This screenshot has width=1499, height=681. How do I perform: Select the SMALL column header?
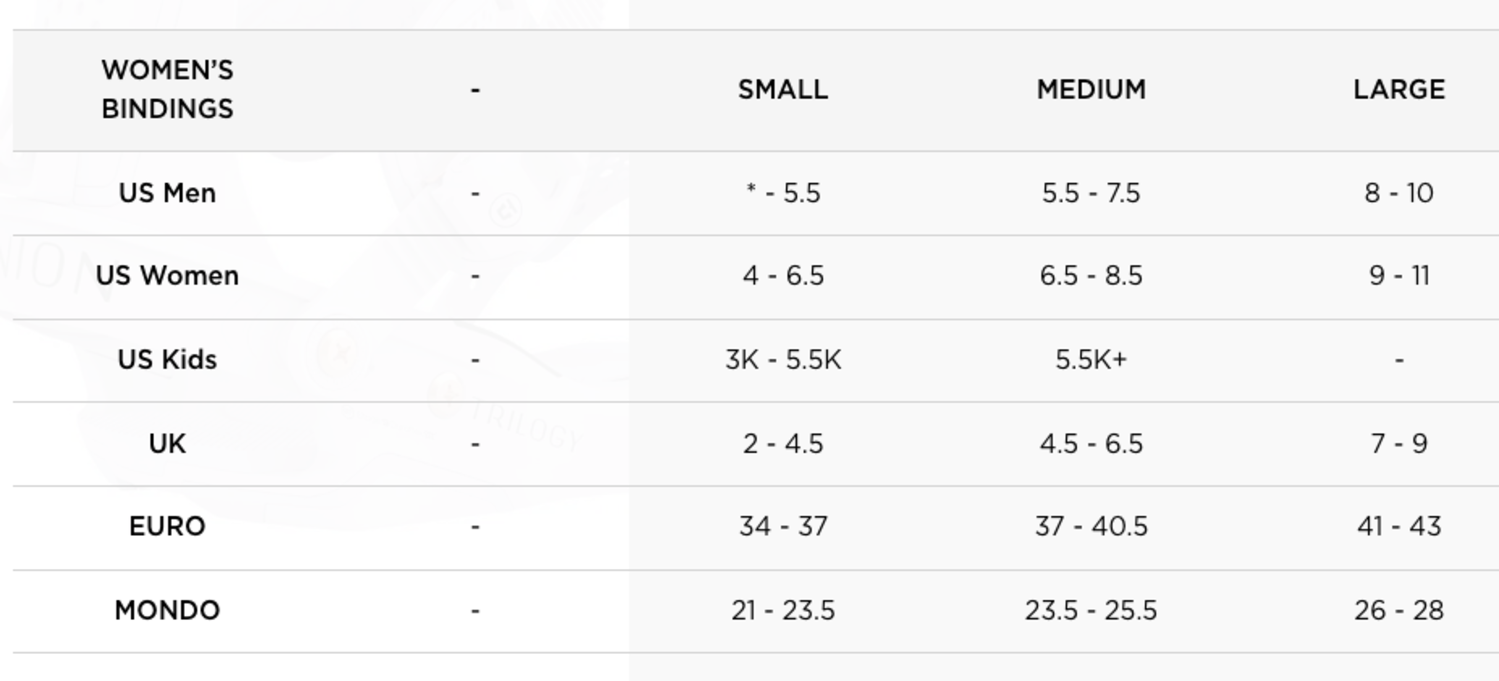[783, 90]
